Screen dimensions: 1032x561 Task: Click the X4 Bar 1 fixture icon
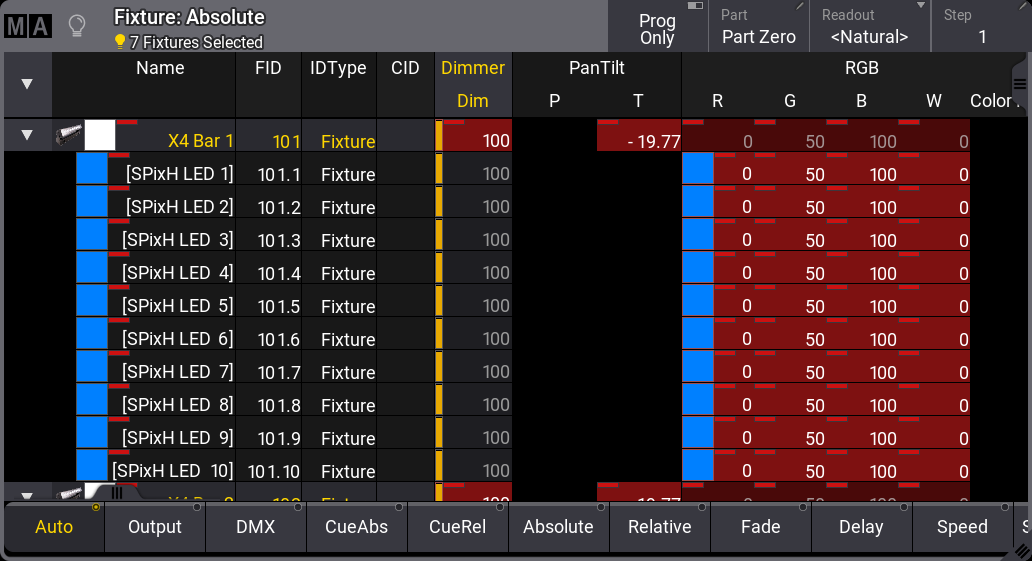(x=68, y=136)
